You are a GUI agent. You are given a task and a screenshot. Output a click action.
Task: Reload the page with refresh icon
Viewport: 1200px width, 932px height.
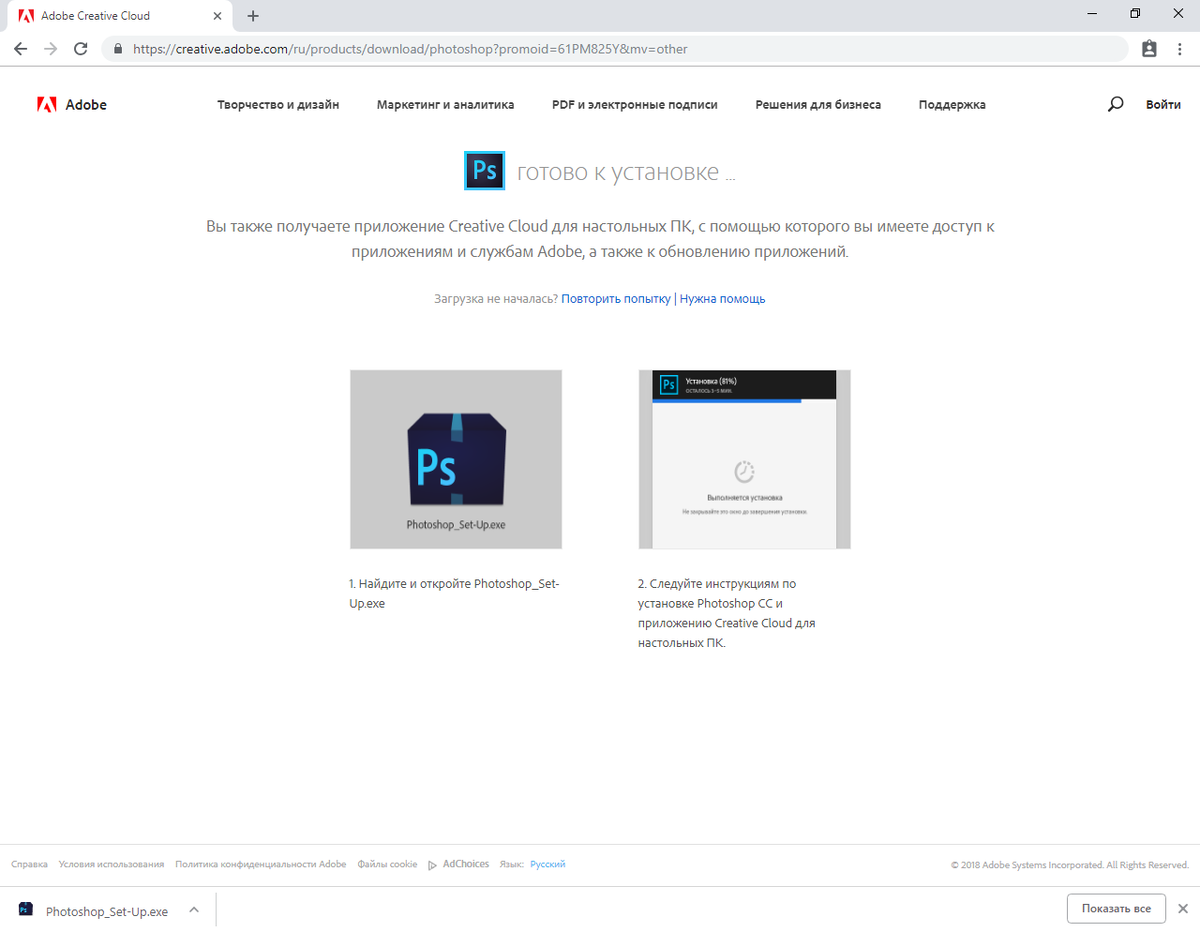point(81,48)
